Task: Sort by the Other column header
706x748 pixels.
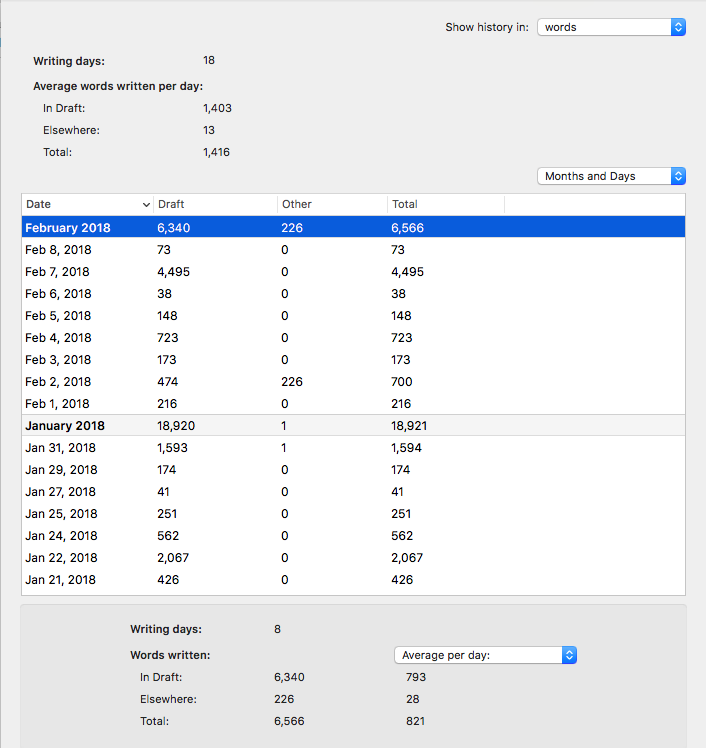Action: click(x=332, y=204)
